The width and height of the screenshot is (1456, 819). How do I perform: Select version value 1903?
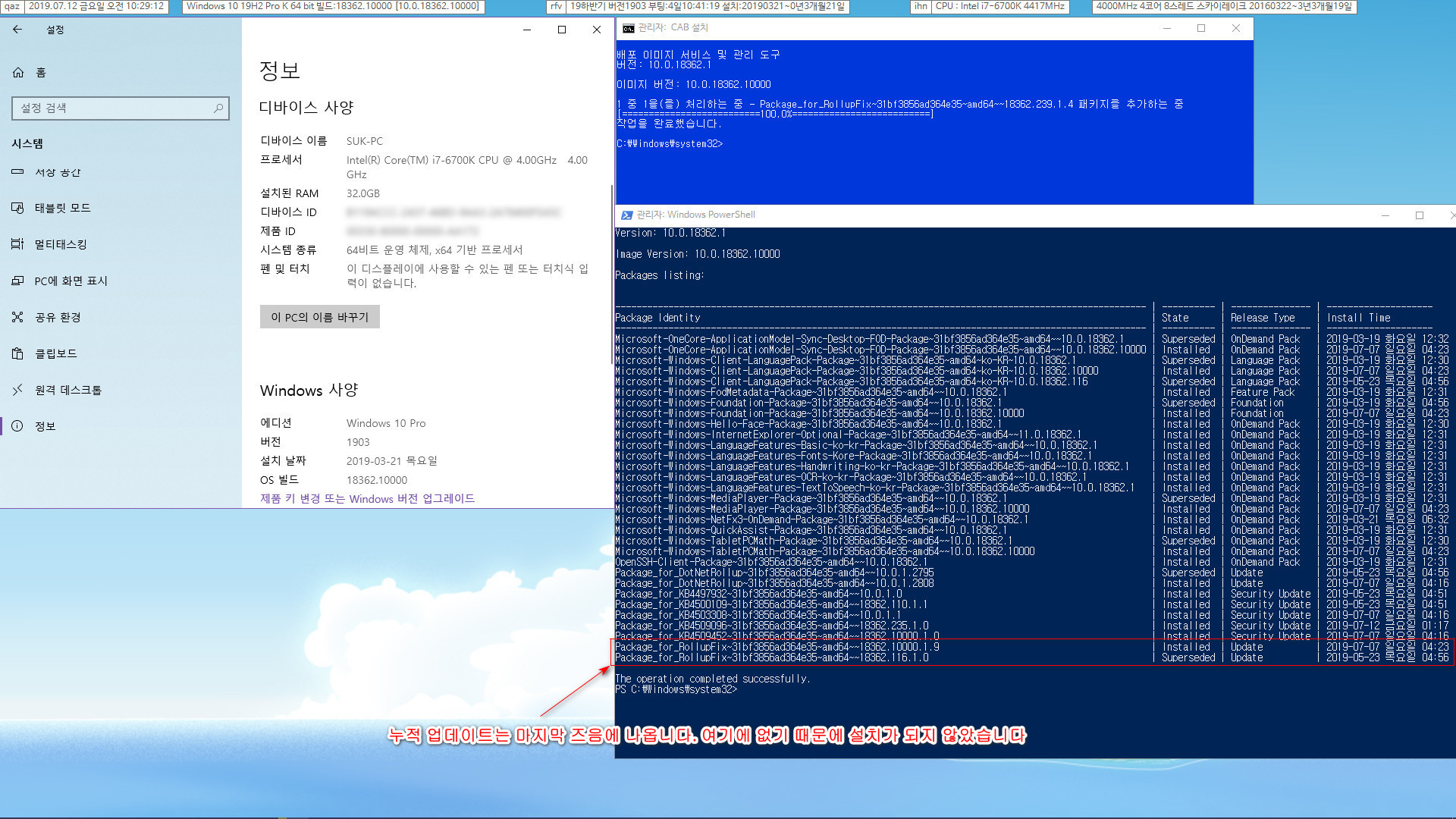[x=358, y=442]
